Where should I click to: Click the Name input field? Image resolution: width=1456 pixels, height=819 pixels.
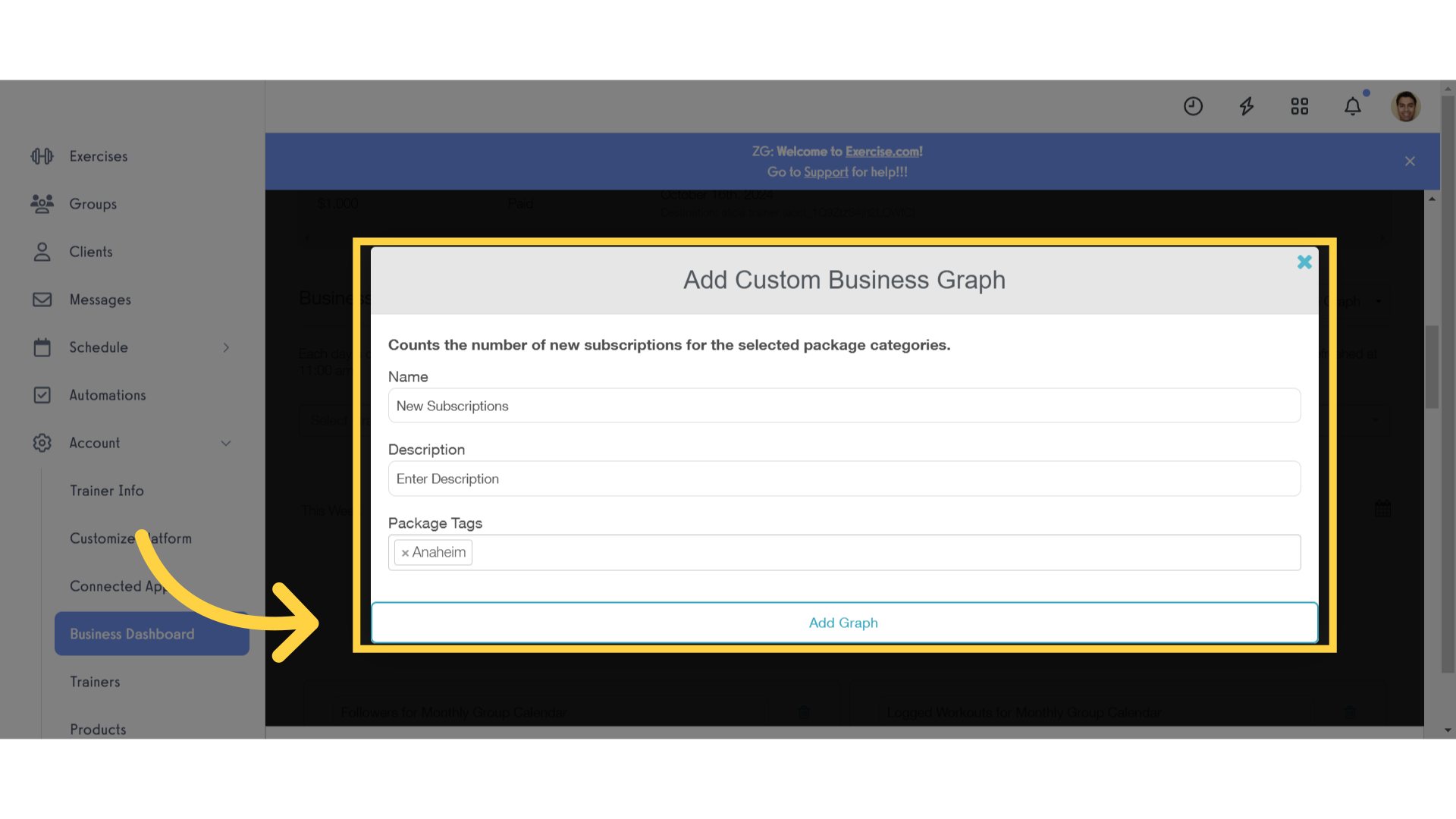coord(844,405)
